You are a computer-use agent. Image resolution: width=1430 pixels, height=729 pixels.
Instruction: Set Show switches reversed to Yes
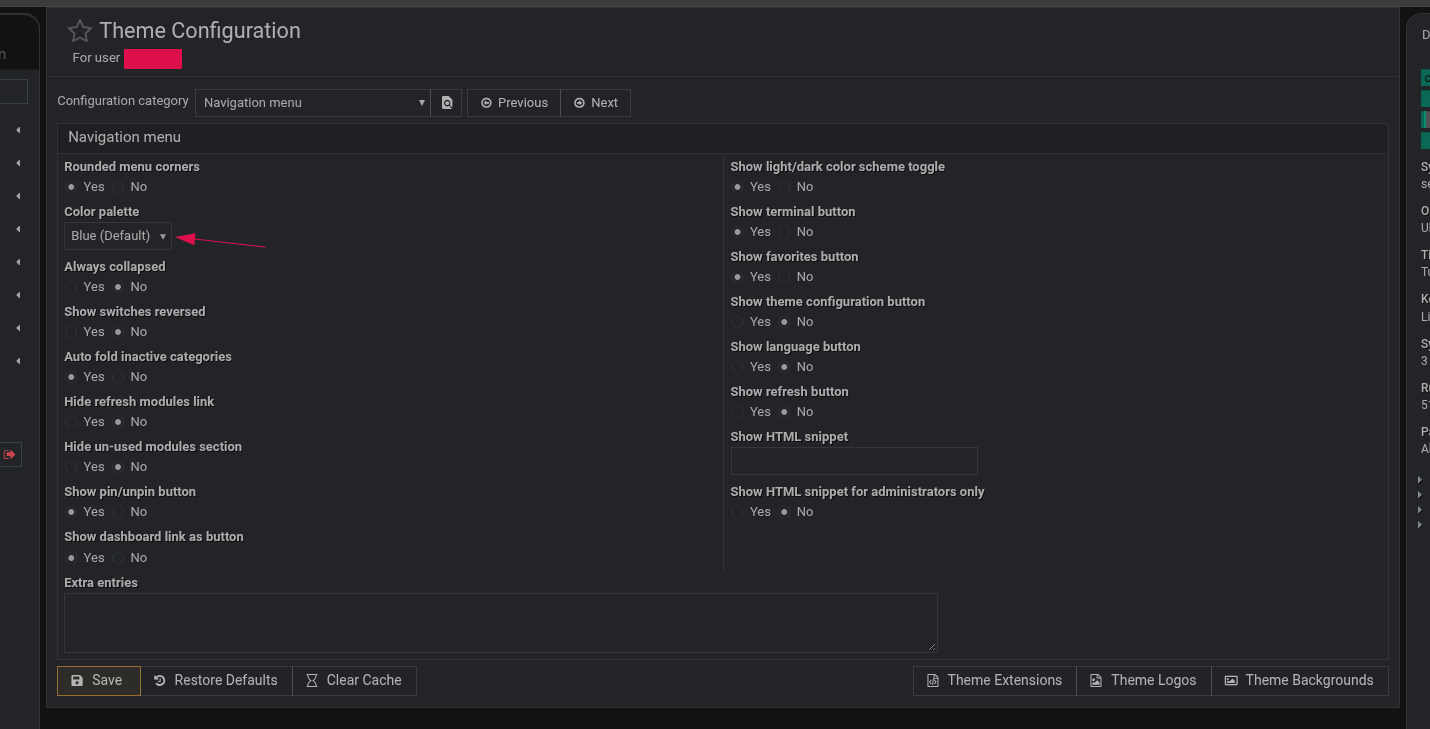tap(71, 332)
